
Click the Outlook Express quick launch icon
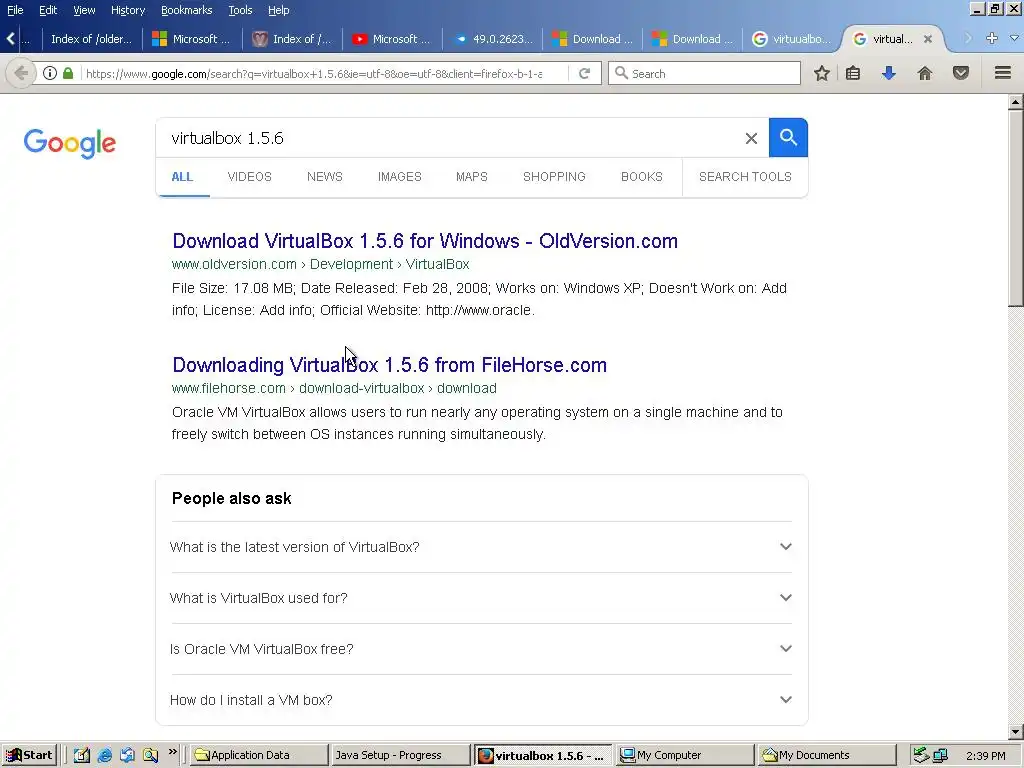[x=127, y=755]
